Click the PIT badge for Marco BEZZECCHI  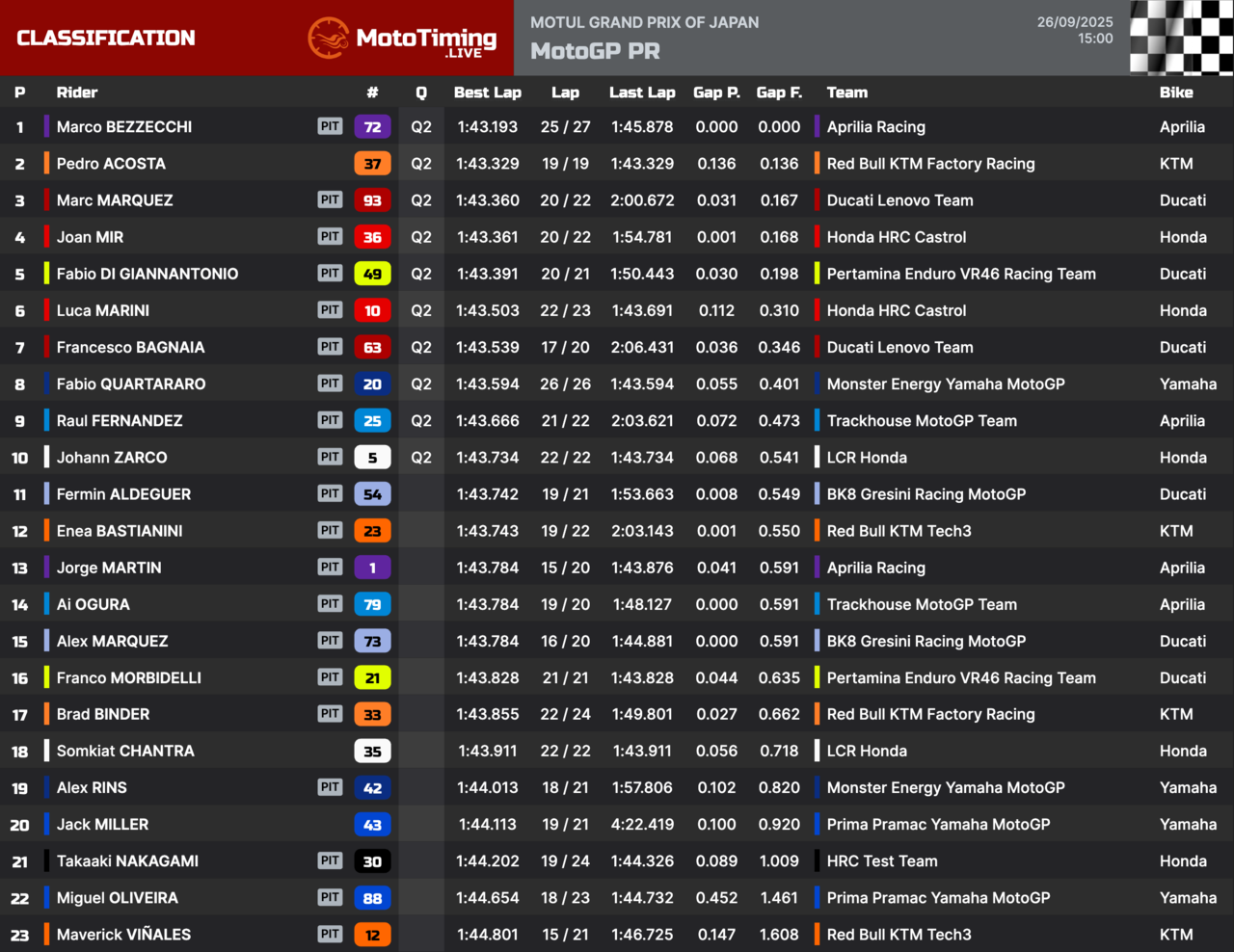[330, 126]
